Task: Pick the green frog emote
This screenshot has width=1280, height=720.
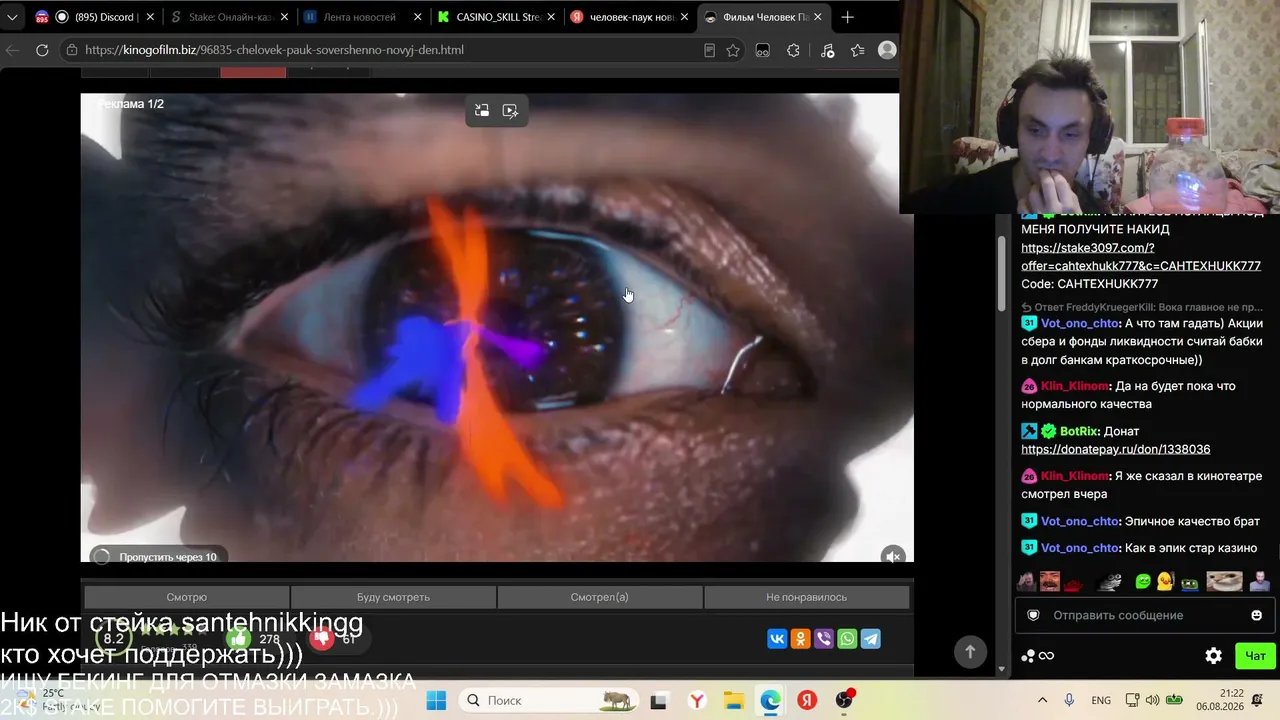Action: pyautogui.click(x=1143, y=582)
